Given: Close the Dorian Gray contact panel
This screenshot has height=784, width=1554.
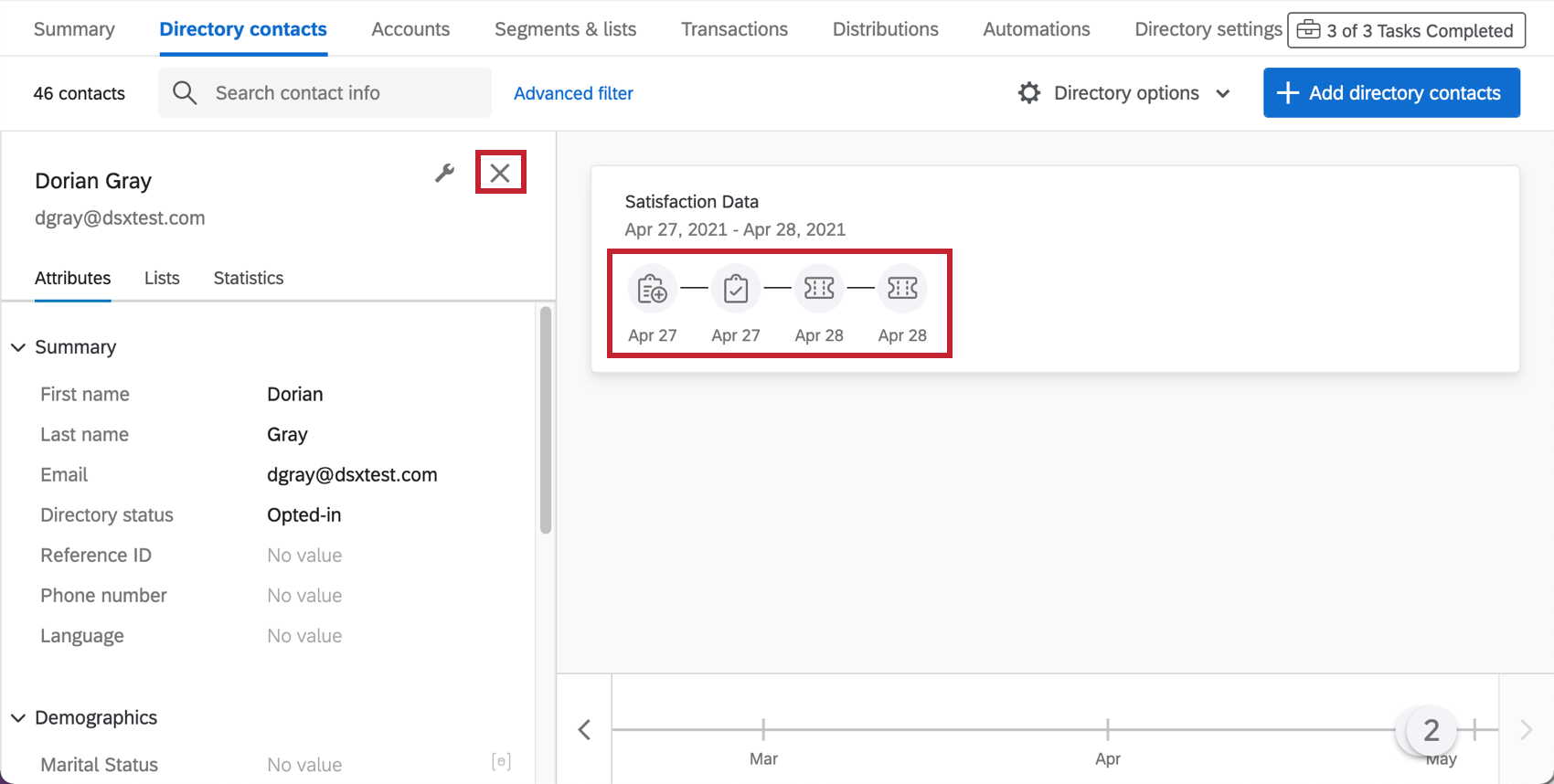Looking at the screenshot, I should tap(500, 173).
